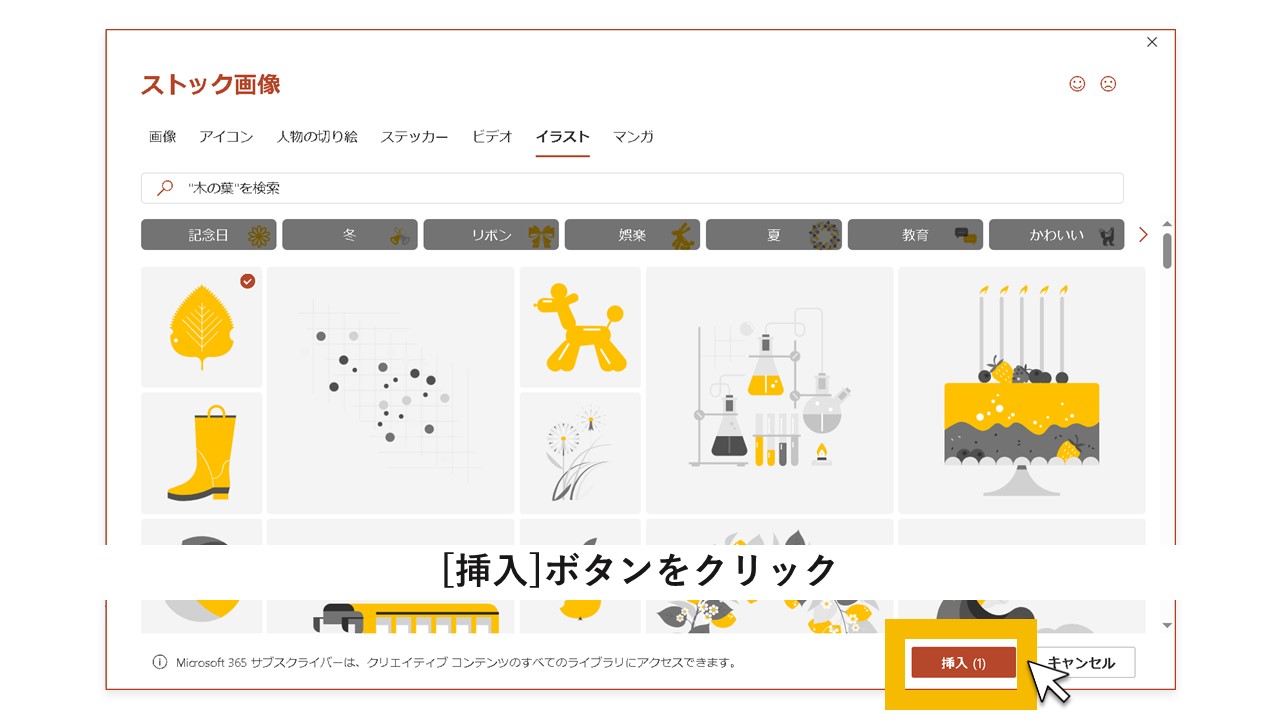Open the ビデオ tab
This screenshot has height=720, width=1280.
[x=491, y=137]
